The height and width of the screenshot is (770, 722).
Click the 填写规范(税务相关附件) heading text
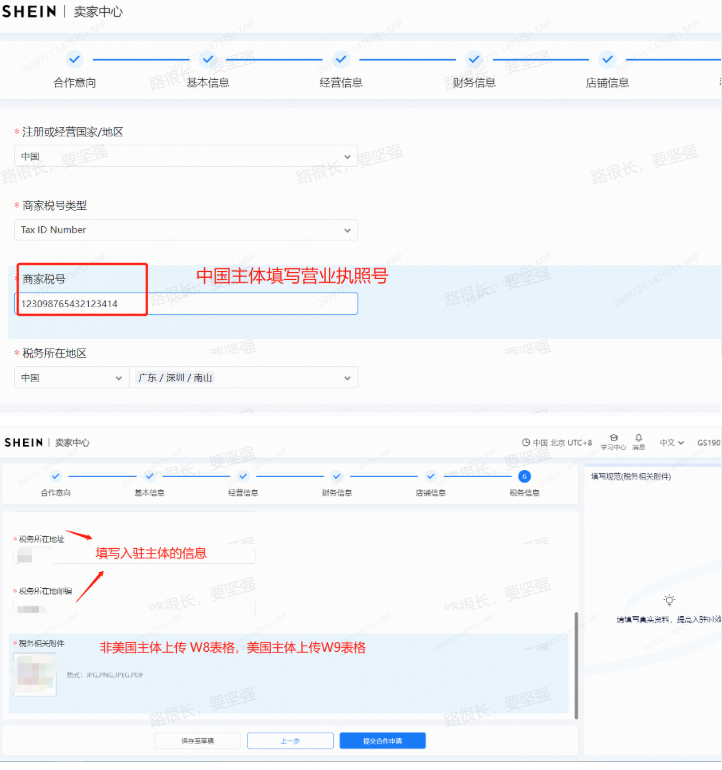click(x=631, y=476)
